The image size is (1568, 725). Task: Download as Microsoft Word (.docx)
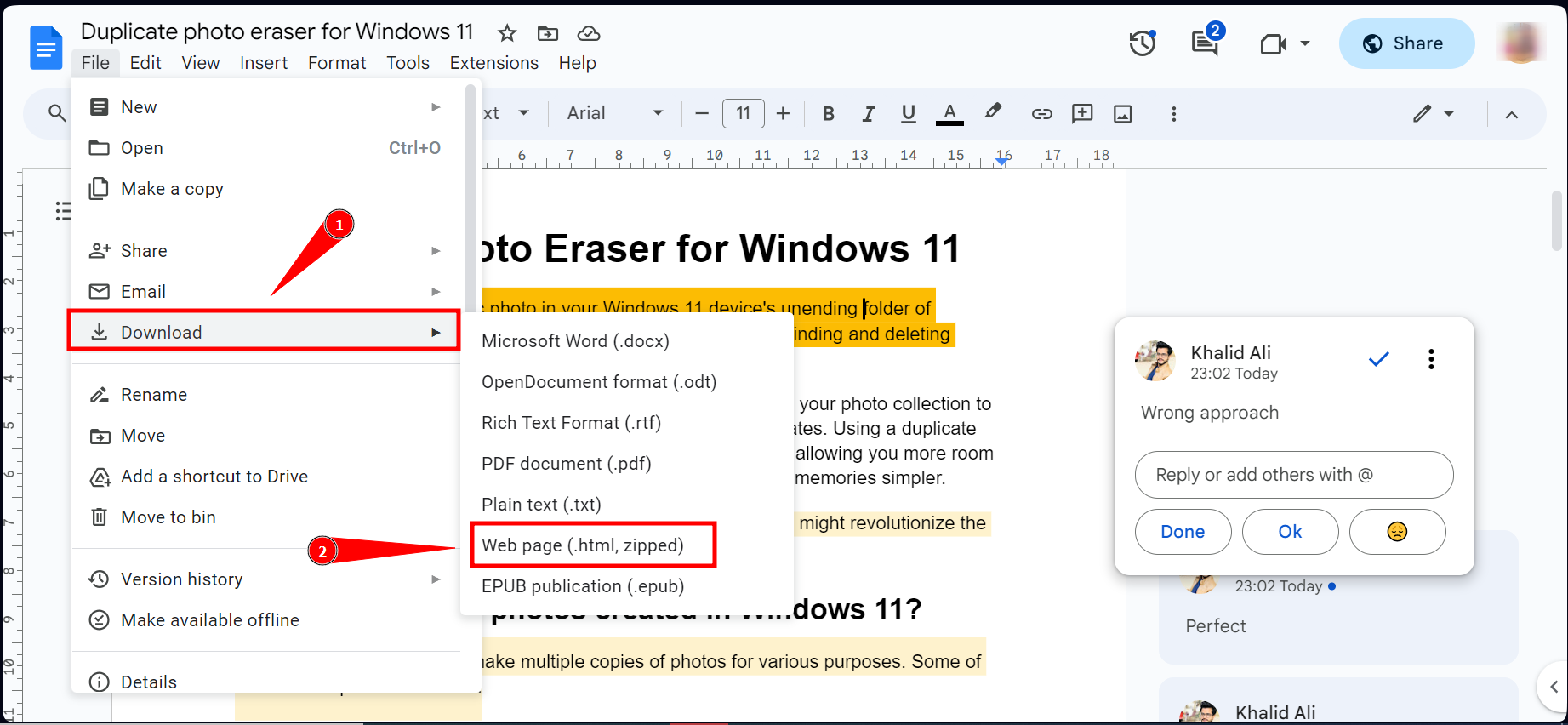point(626,341)
